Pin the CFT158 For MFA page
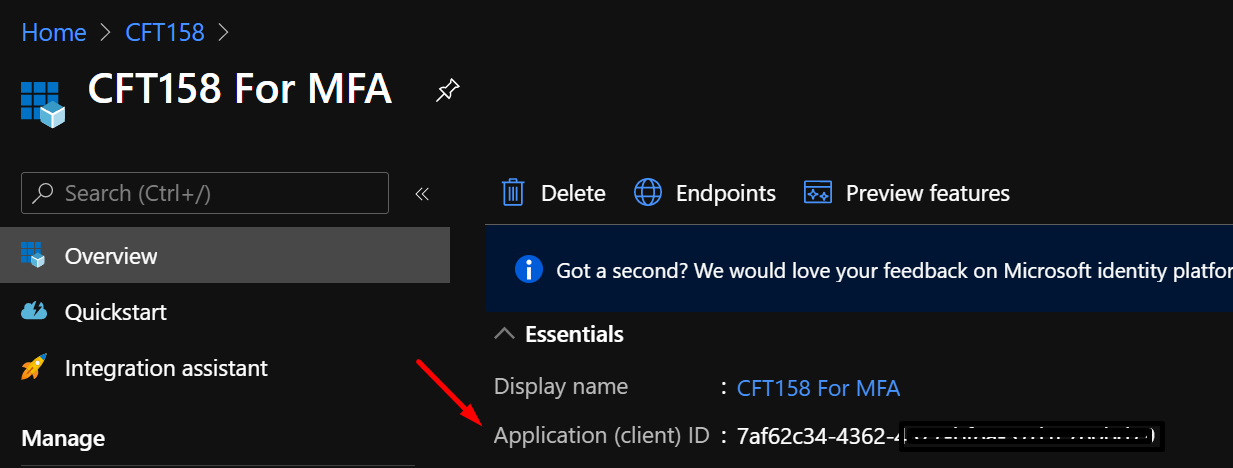Image resolution: width=1233 pixels, height=468 pixels. coord(447,92)
